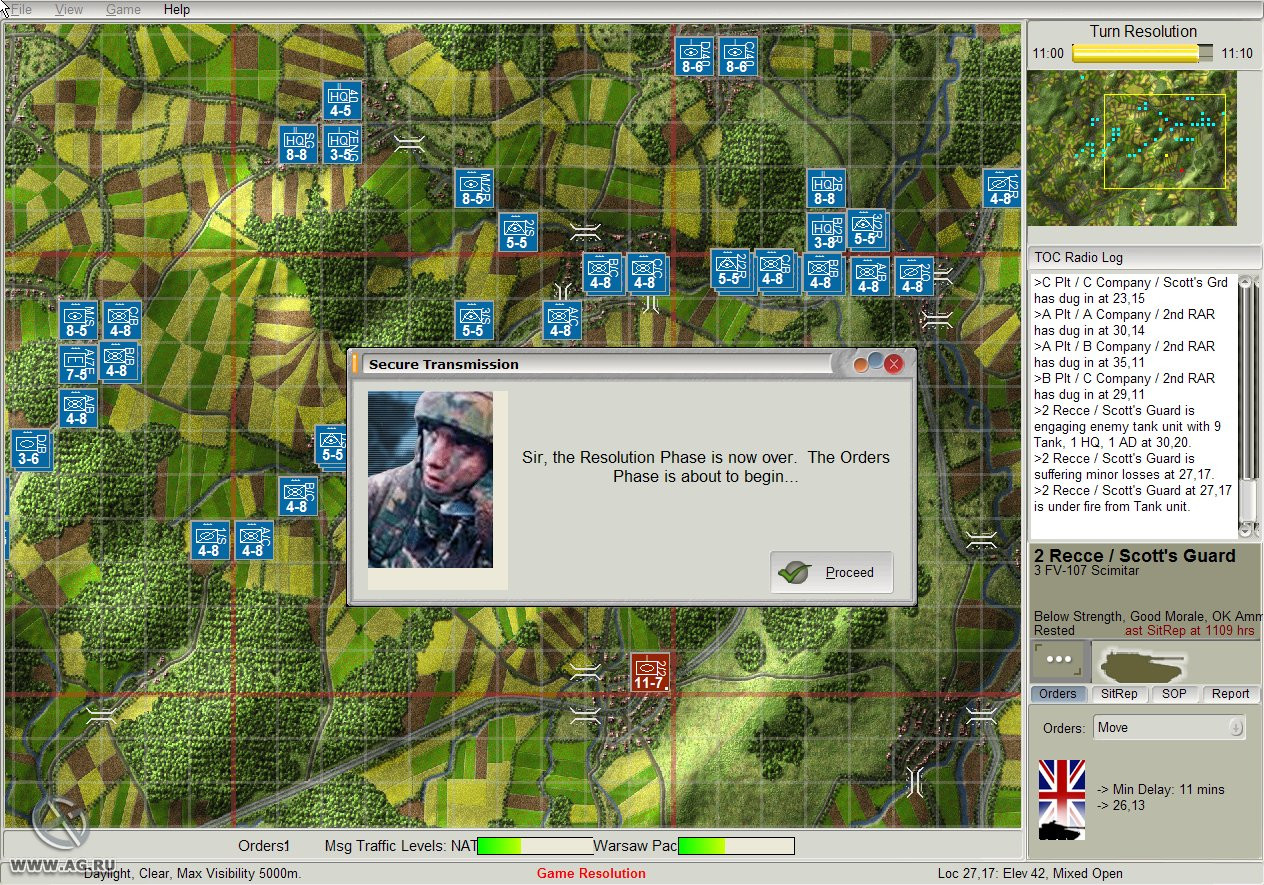The image size is (1264, 885).
Task: Click the soldier portrait in Secure Transmission
Action: pos(430,479)
